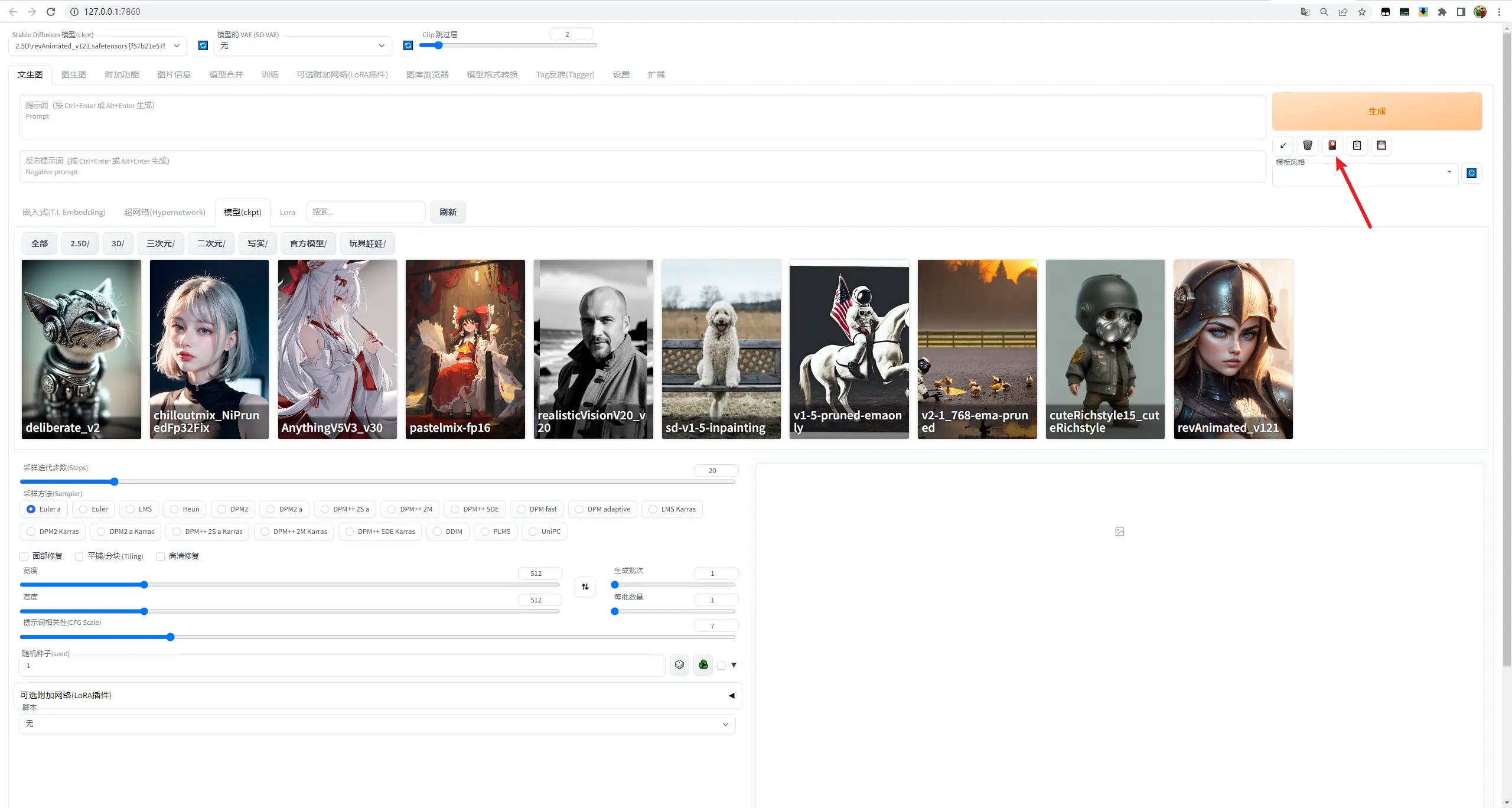Select the DPM++ 2M Karras sampler

pos(294,532)
